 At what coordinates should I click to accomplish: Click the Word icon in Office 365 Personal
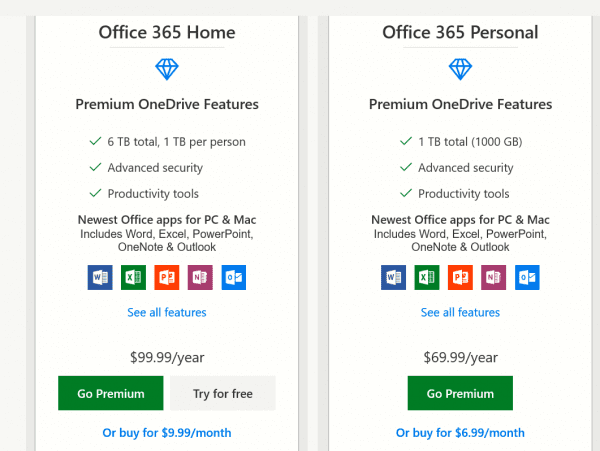393,277
